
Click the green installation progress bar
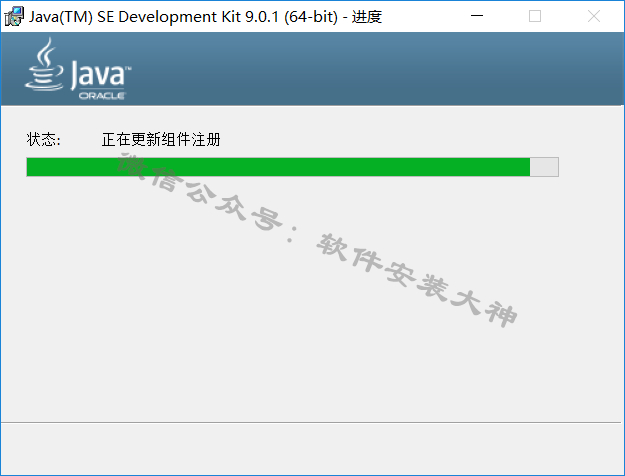(293, 167)
